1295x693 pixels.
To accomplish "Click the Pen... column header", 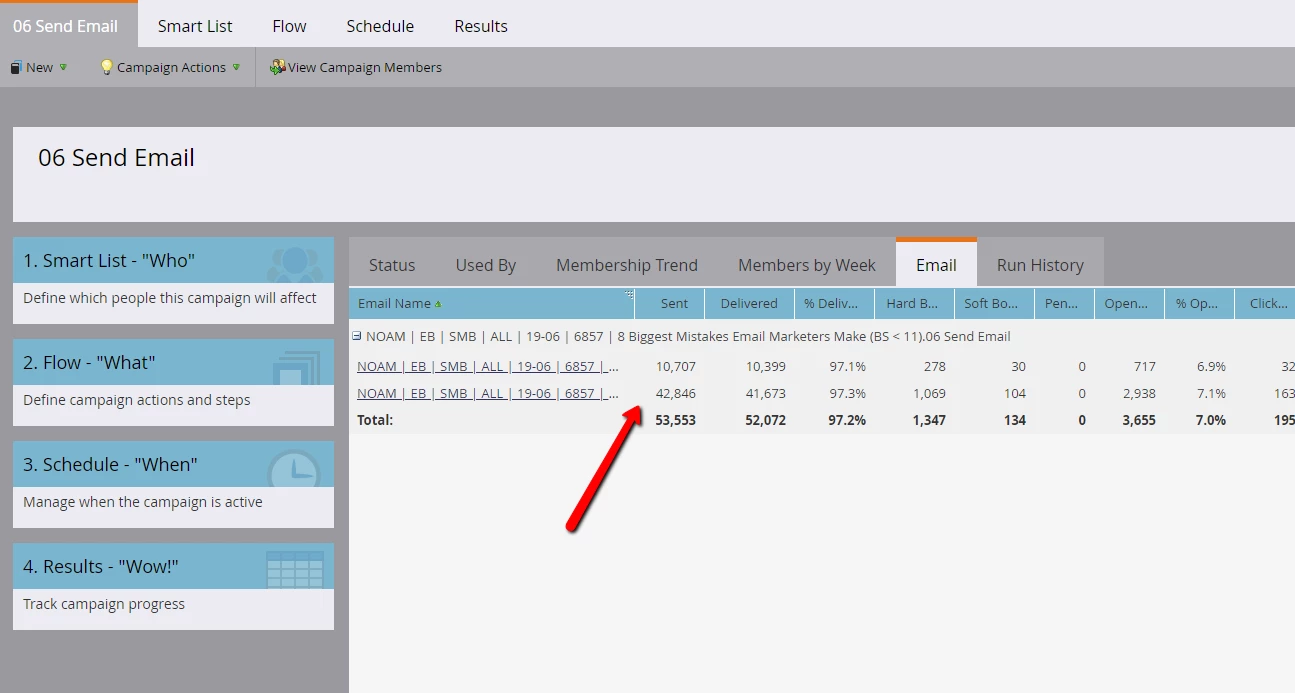I will (x=1064, y=304).
